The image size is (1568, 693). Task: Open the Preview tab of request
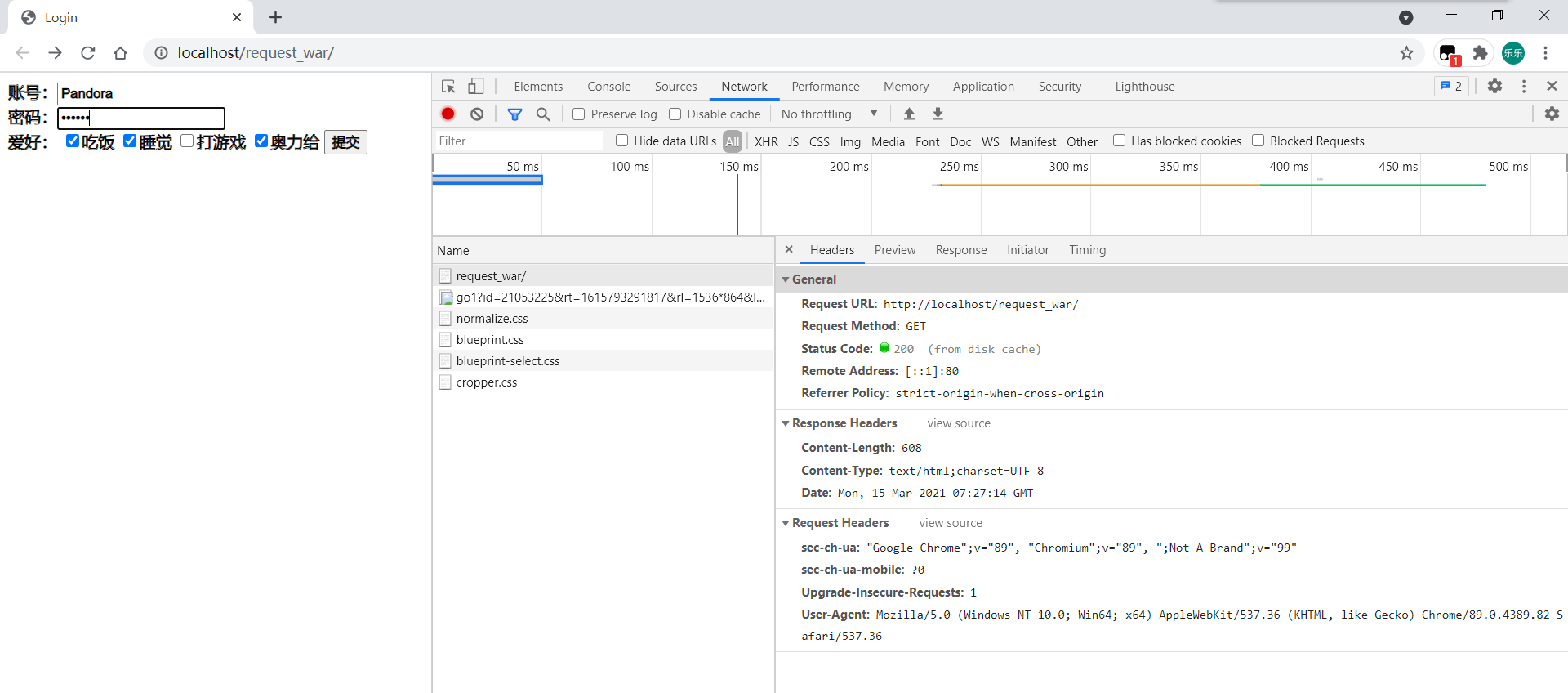coord(895,250)
